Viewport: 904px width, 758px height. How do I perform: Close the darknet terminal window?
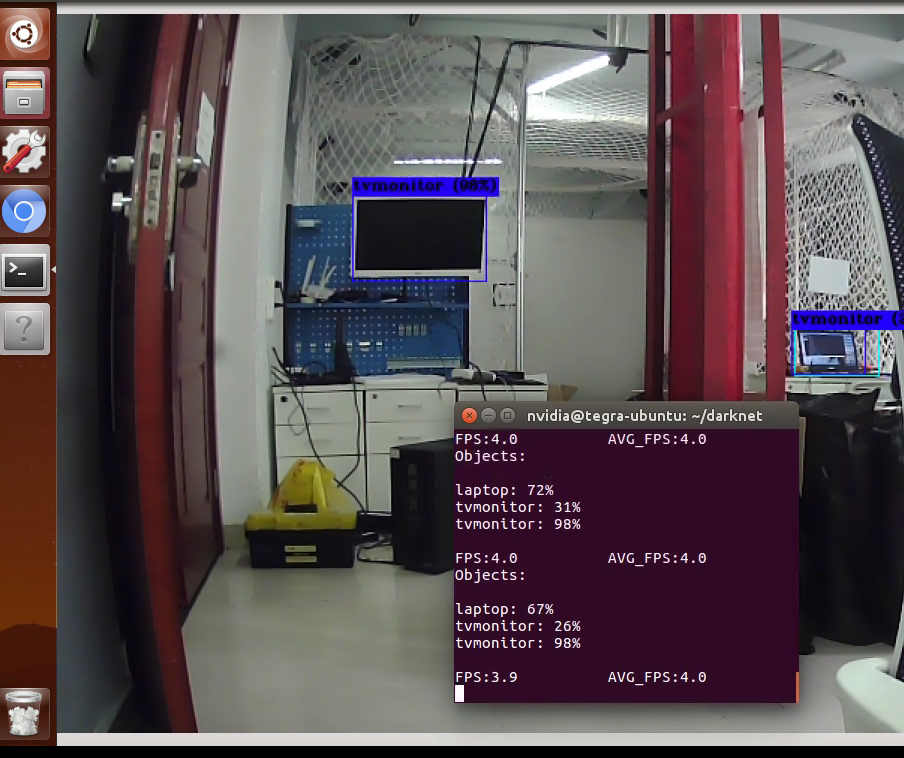pos(469,416)
